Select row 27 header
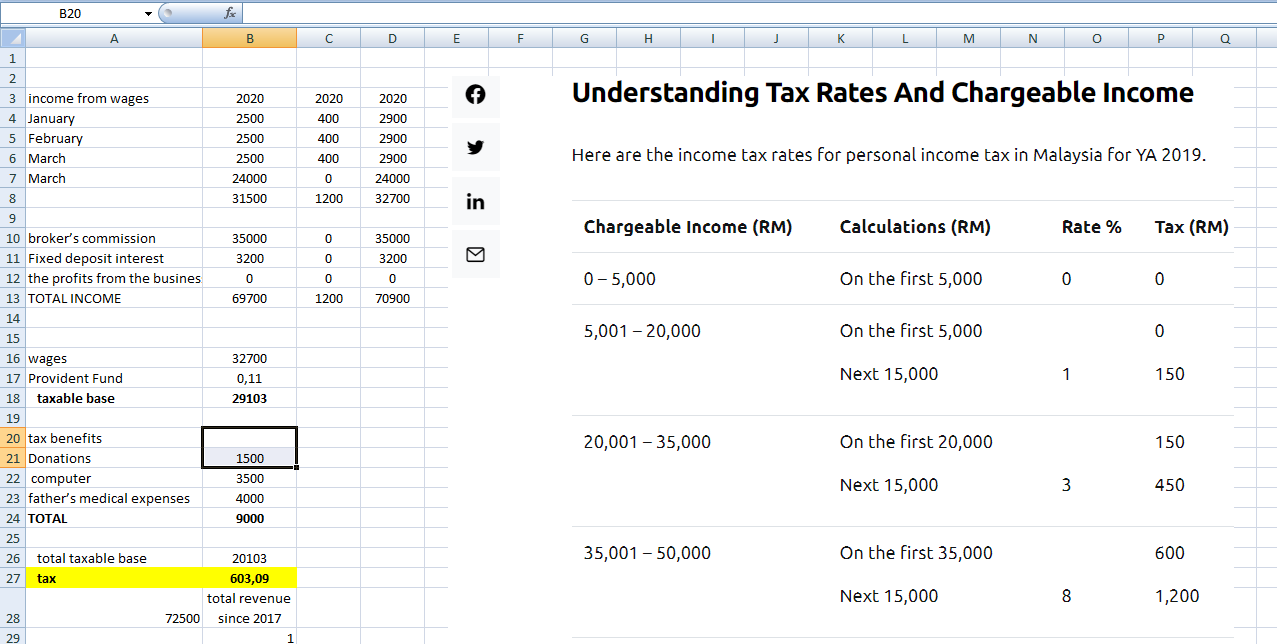The width and height of the screenshot is (1277, 644). [x=12, y=578]
